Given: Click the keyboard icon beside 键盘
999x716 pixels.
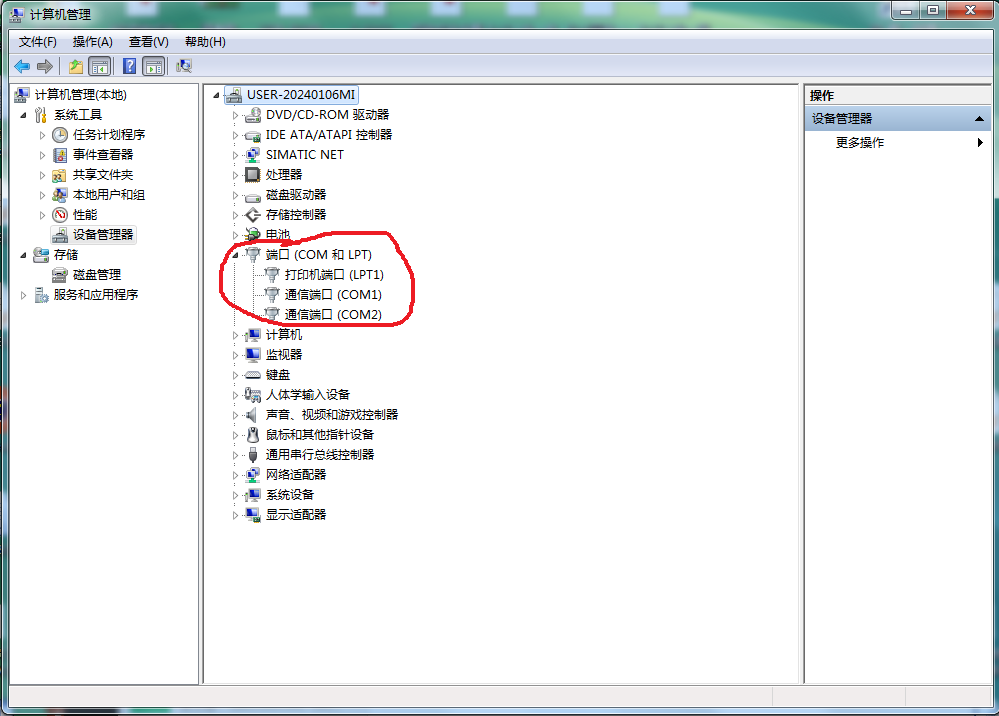Looking at the screenshot, I should tap(253, 375).
